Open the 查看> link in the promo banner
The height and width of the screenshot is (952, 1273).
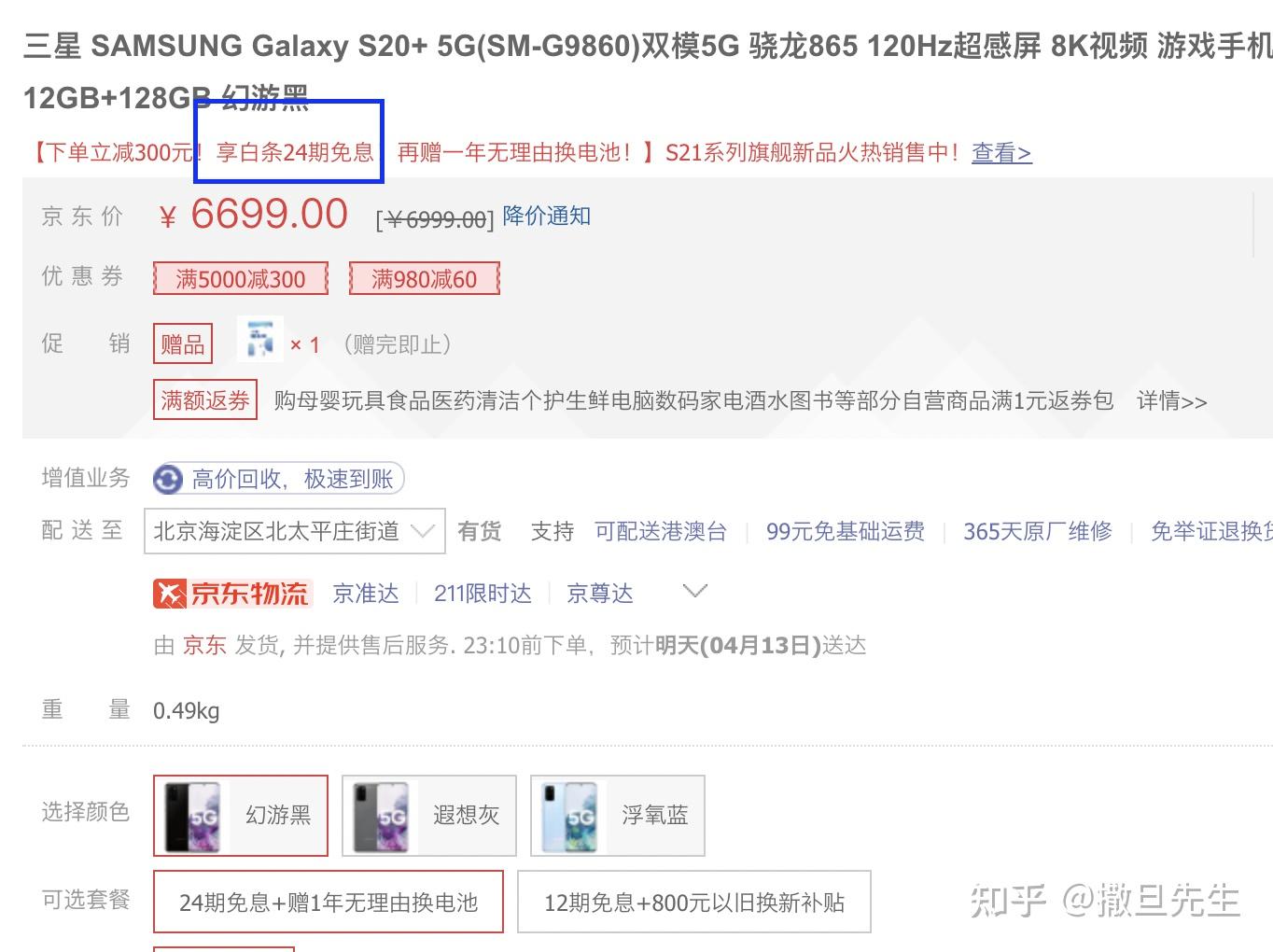1001,152
